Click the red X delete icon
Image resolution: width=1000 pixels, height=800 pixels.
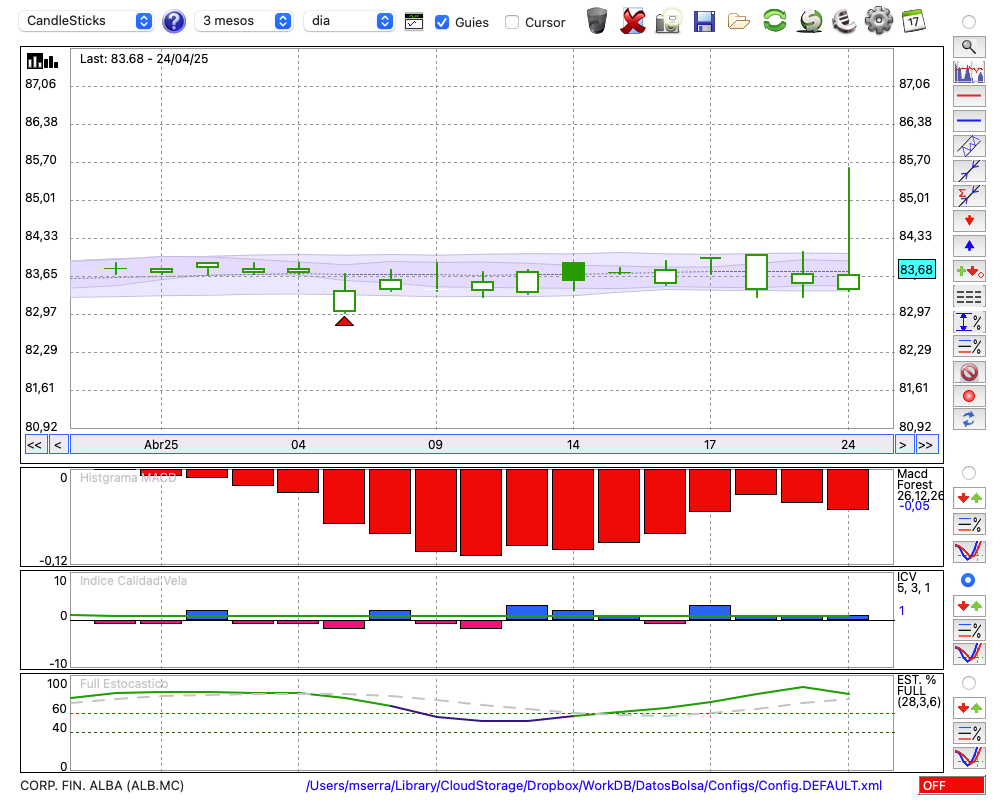pos(633,21)
